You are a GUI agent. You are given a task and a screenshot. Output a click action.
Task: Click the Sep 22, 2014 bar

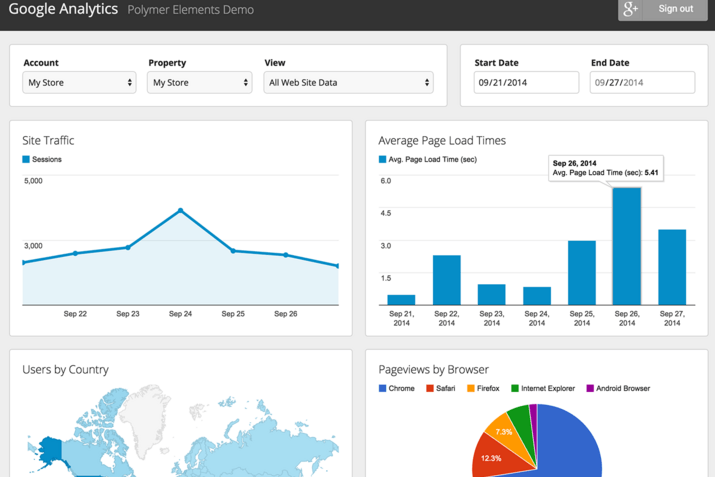pos(446,280)
